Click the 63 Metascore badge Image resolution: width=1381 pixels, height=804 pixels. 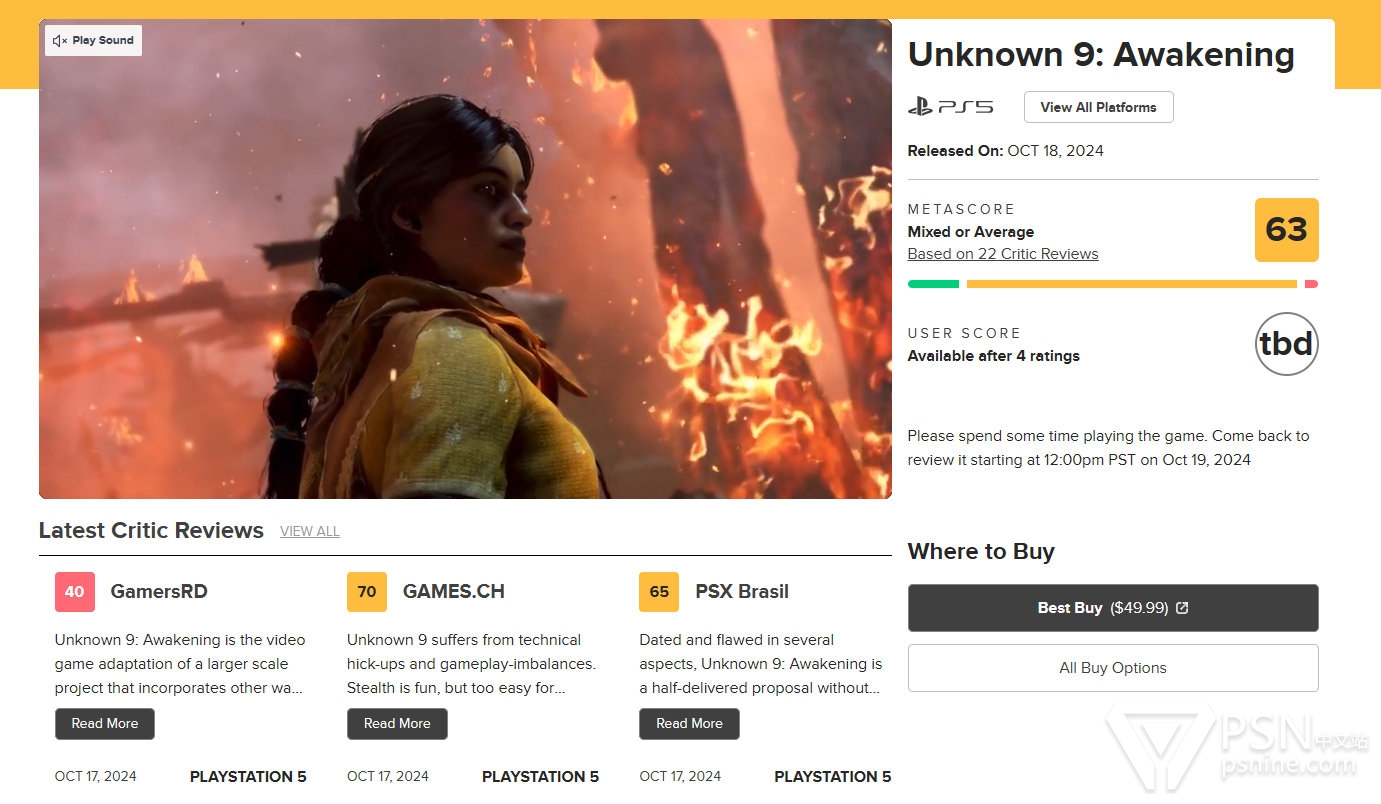1286,230
